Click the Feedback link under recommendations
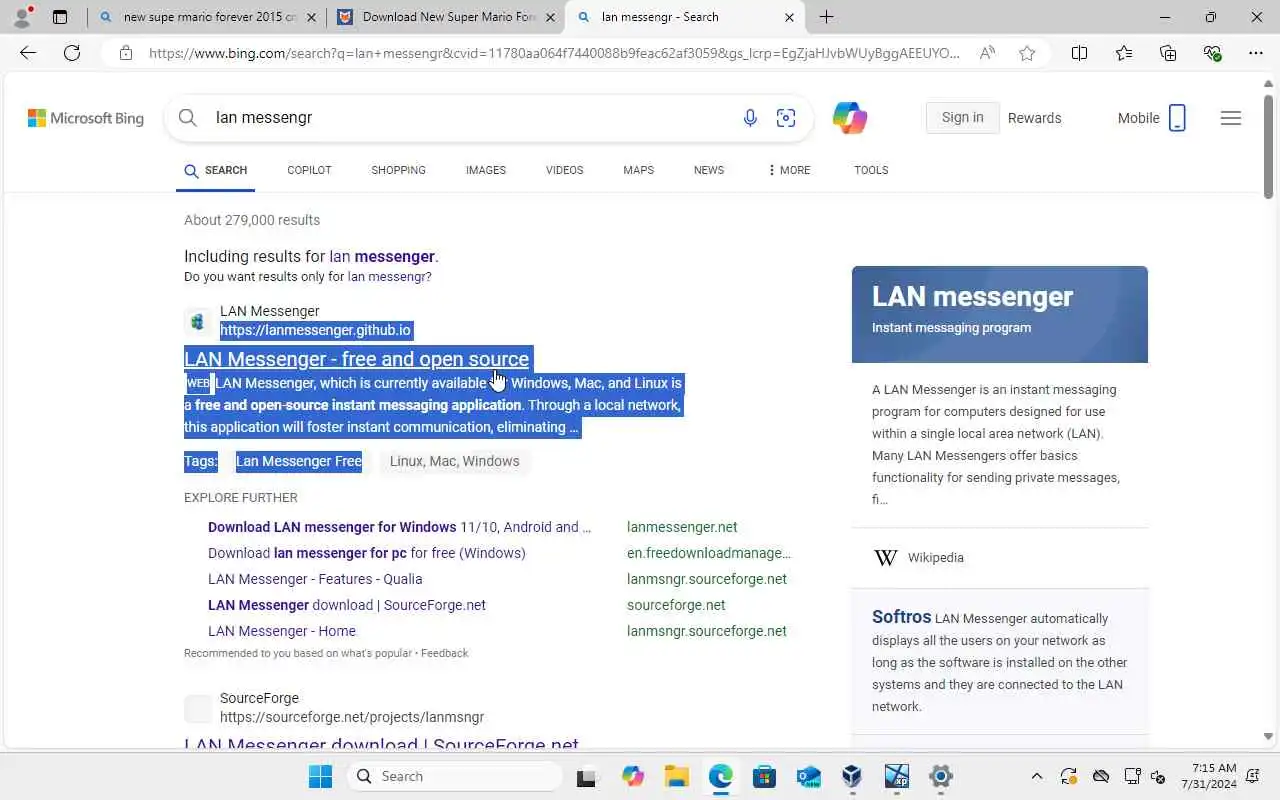1280x800 pixels. click(x=444, y=653)
